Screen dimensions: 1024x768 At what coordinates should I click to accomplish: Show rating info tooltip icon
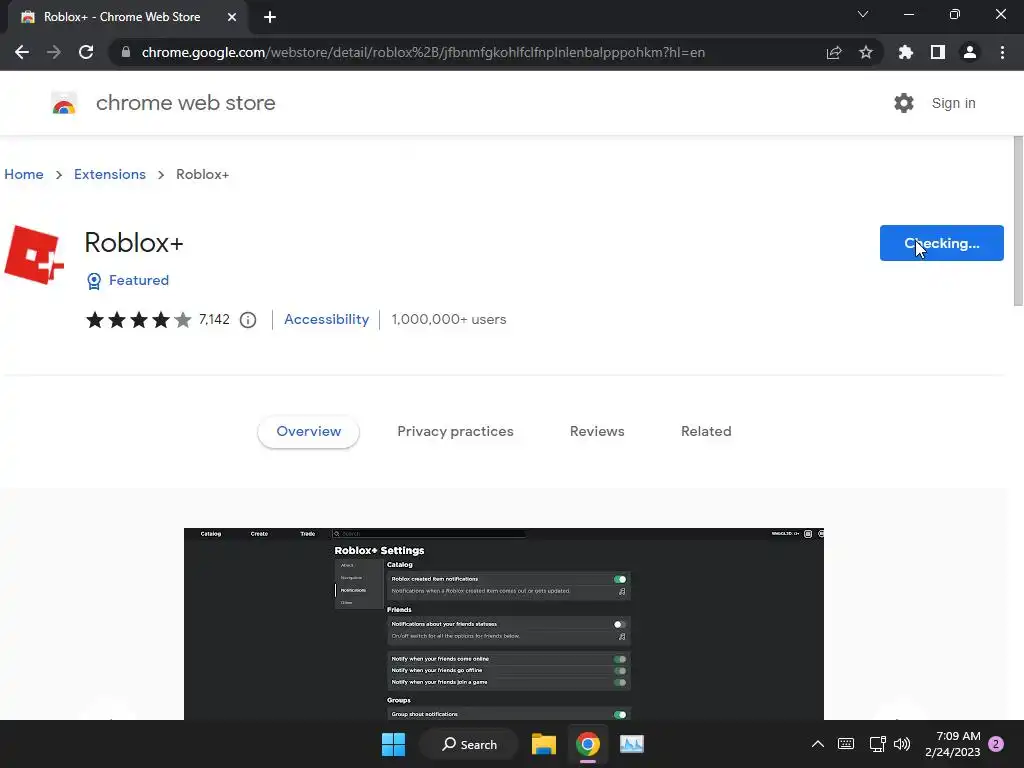click(x=248, y=320)
